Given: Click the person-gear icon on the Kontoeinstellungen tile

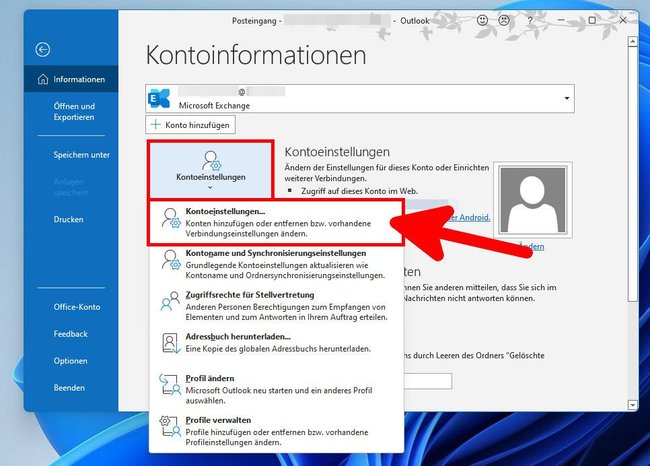Looking at the screenshot, I should point(211,161).
